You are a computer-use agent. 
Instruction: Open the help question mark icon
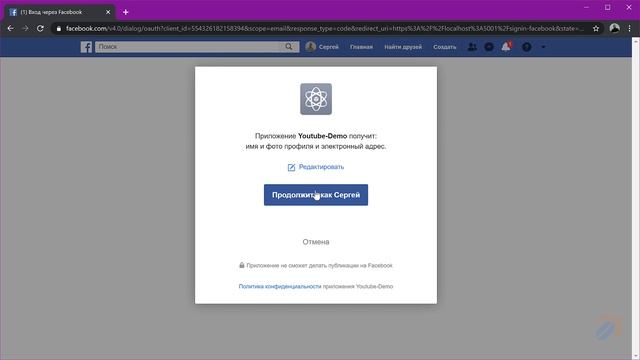coord(527,47)
